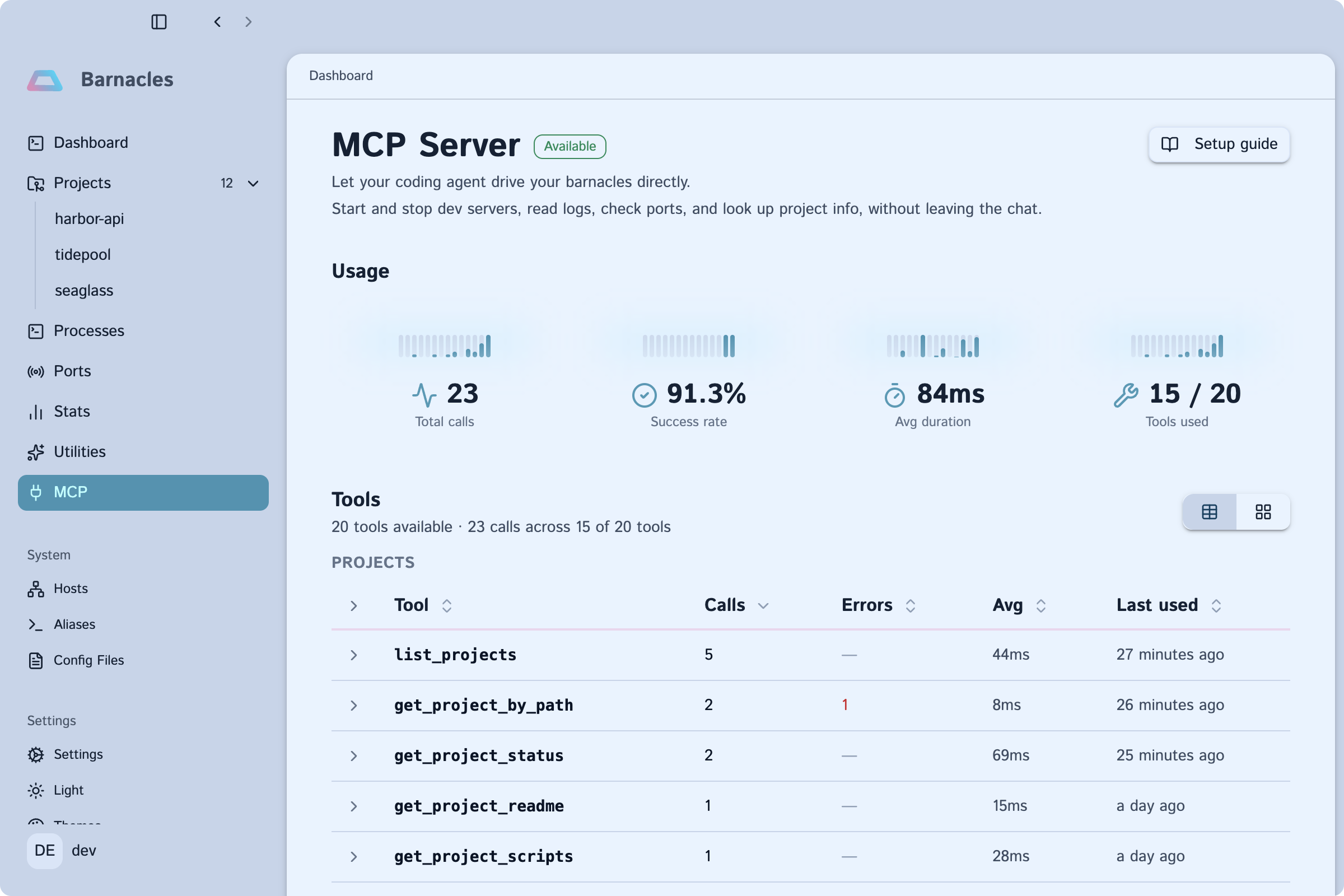
Task: Sort by Last used column
Action: pos(1169,605)
